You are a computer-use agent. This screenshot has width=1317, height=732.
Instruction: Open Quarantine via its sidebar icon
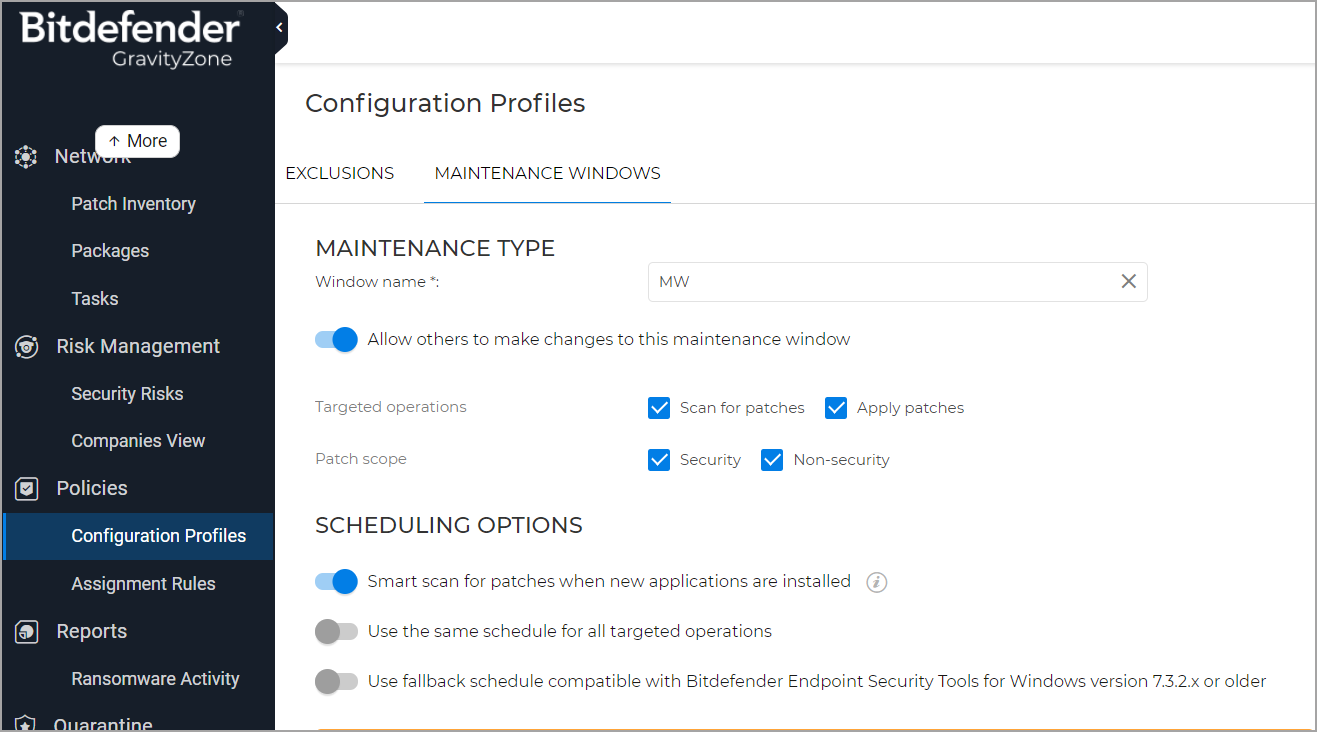click(x=26, y=722)
